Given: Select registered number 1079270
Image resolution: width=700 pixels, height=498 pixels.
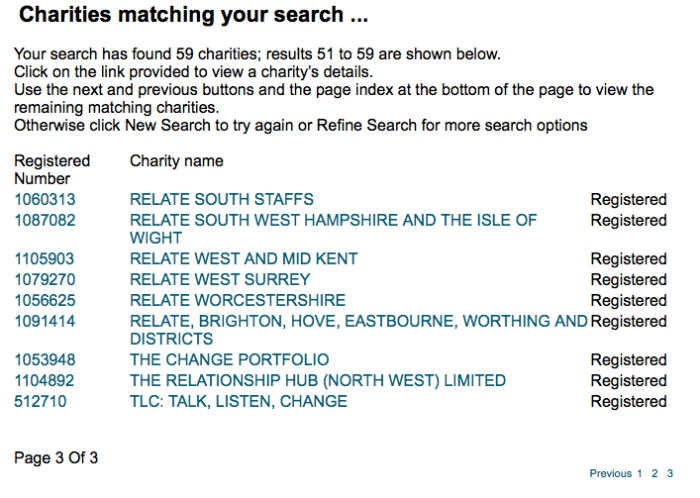Looking at the screenshot, I should [45, 280].
